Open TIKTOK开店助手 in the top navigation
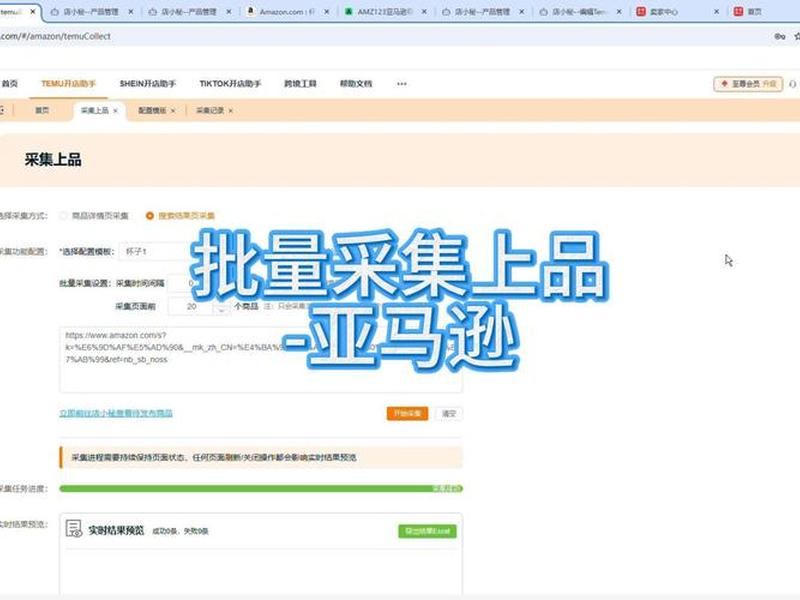 tap(230, 84)
